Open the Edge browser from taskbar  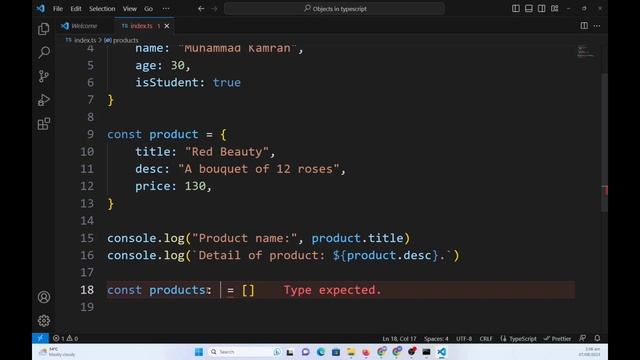pos(321,352)
